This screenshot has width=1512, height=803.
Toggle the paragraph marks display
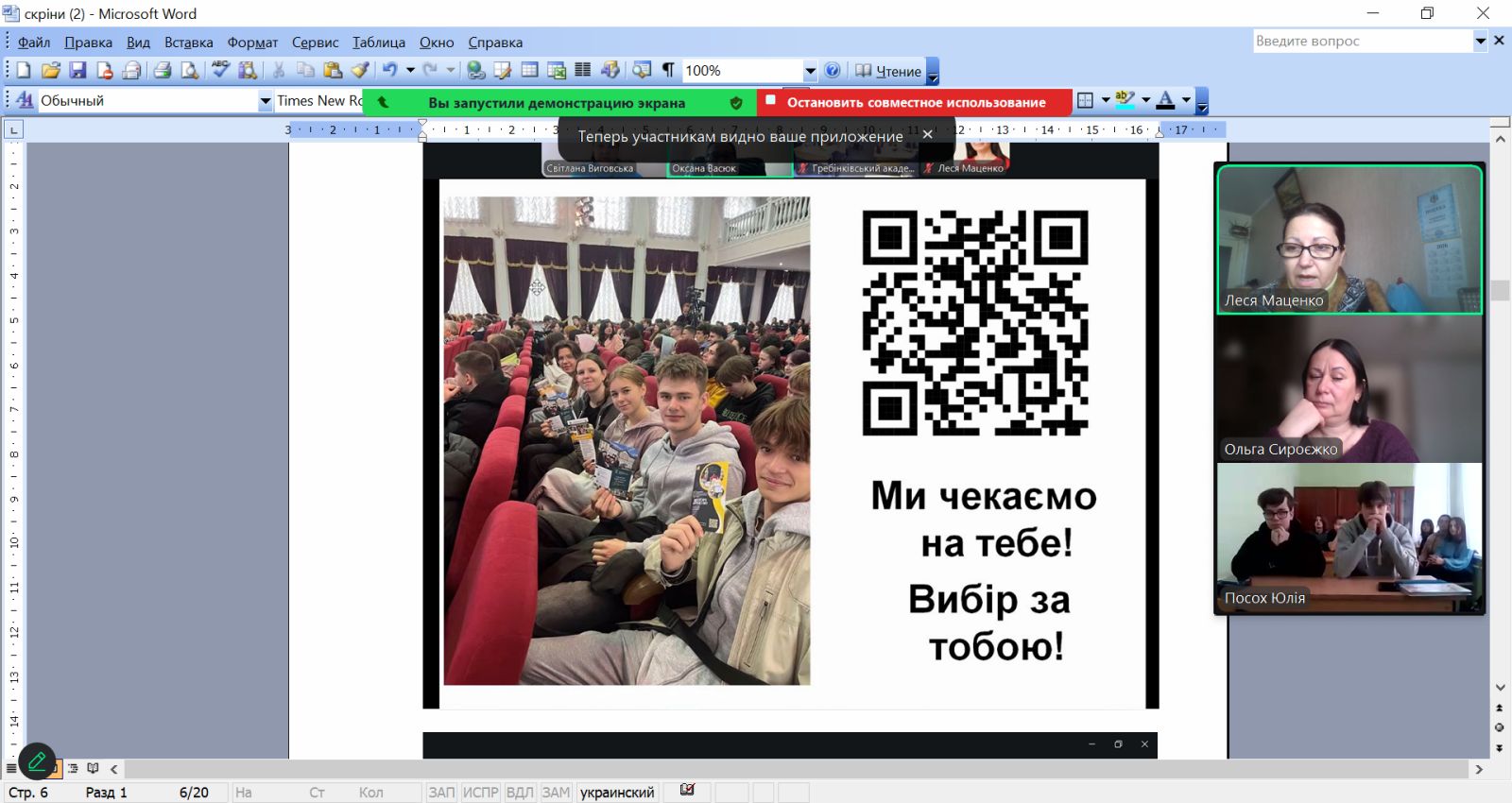(668, 71)
